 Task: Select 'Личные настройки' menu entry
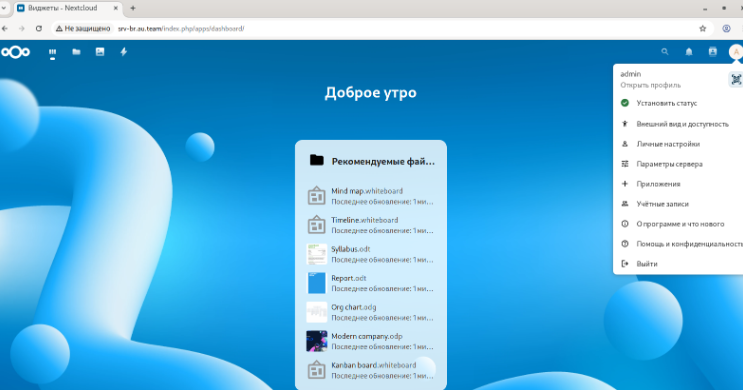678,144
